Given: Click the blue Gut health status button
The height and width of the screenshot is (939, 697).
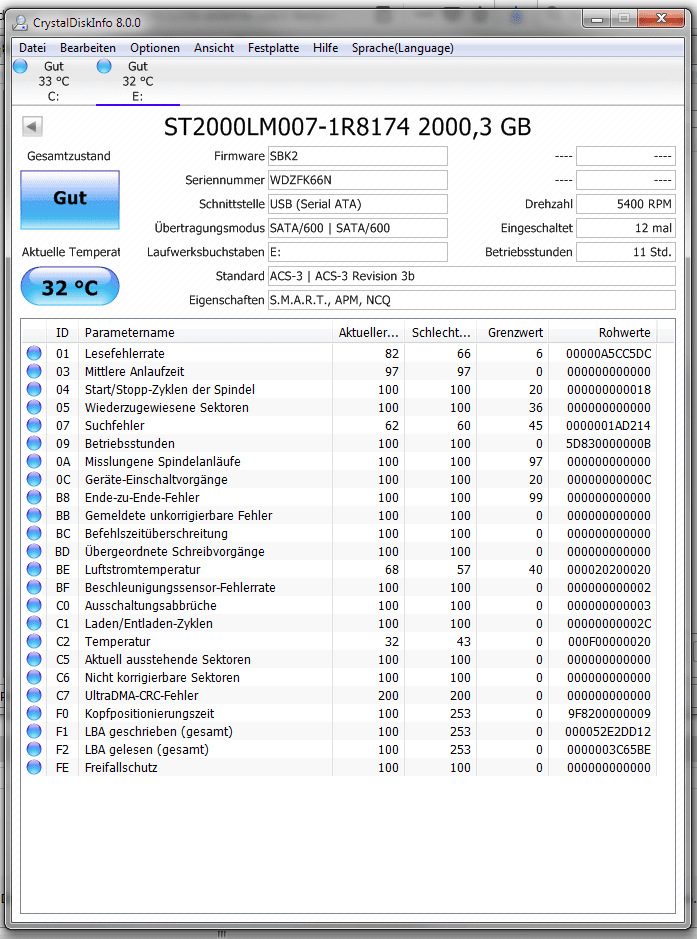Looking at the screenshot, I should pyautogui.click(x=70, y=199).
